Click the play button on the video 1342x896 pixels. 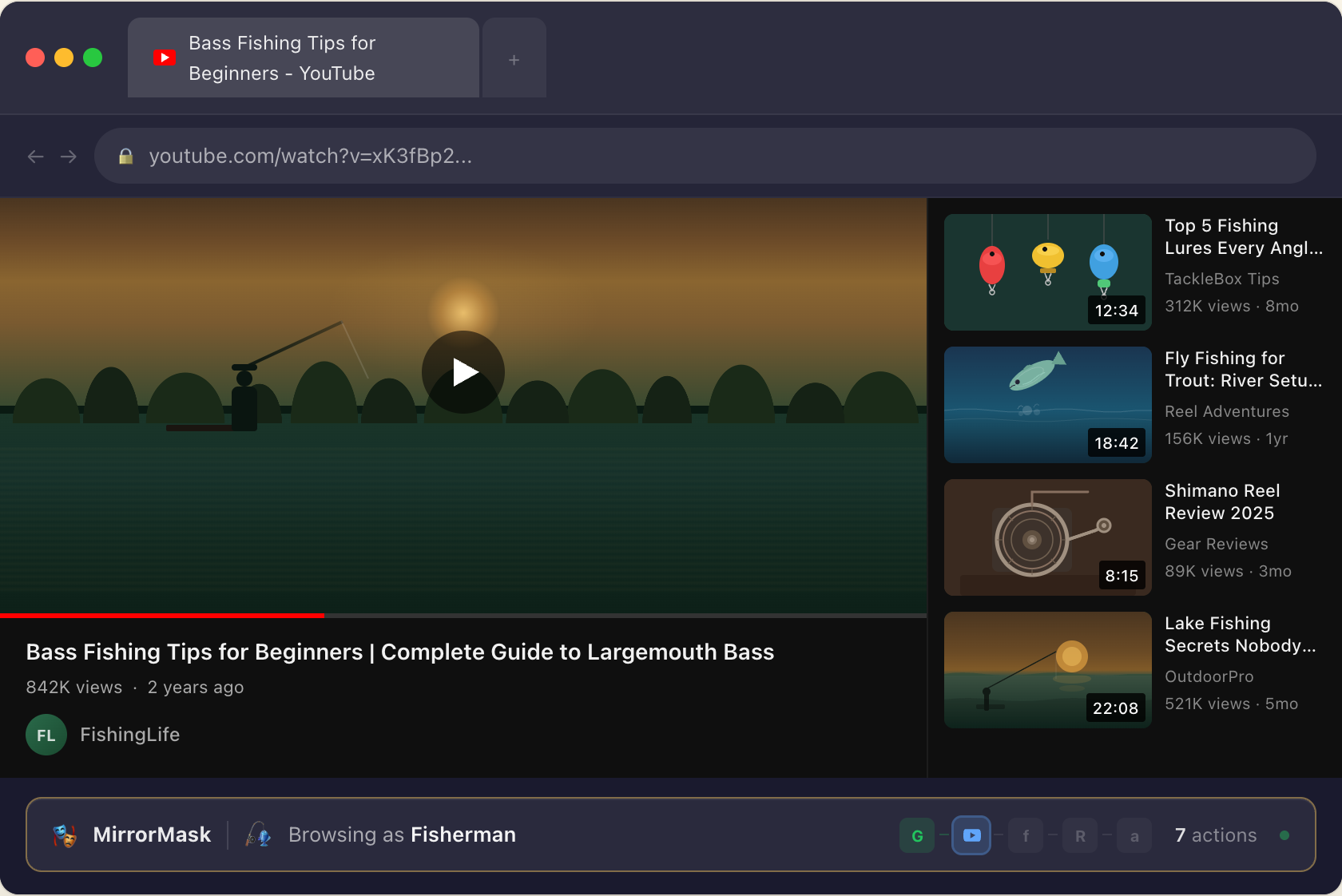[463, 372]
